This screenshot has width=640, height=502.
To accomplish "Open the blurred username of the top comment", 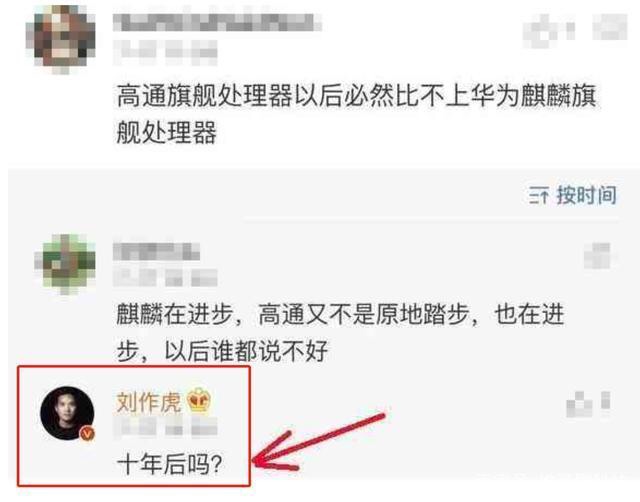I will [217, 23].
